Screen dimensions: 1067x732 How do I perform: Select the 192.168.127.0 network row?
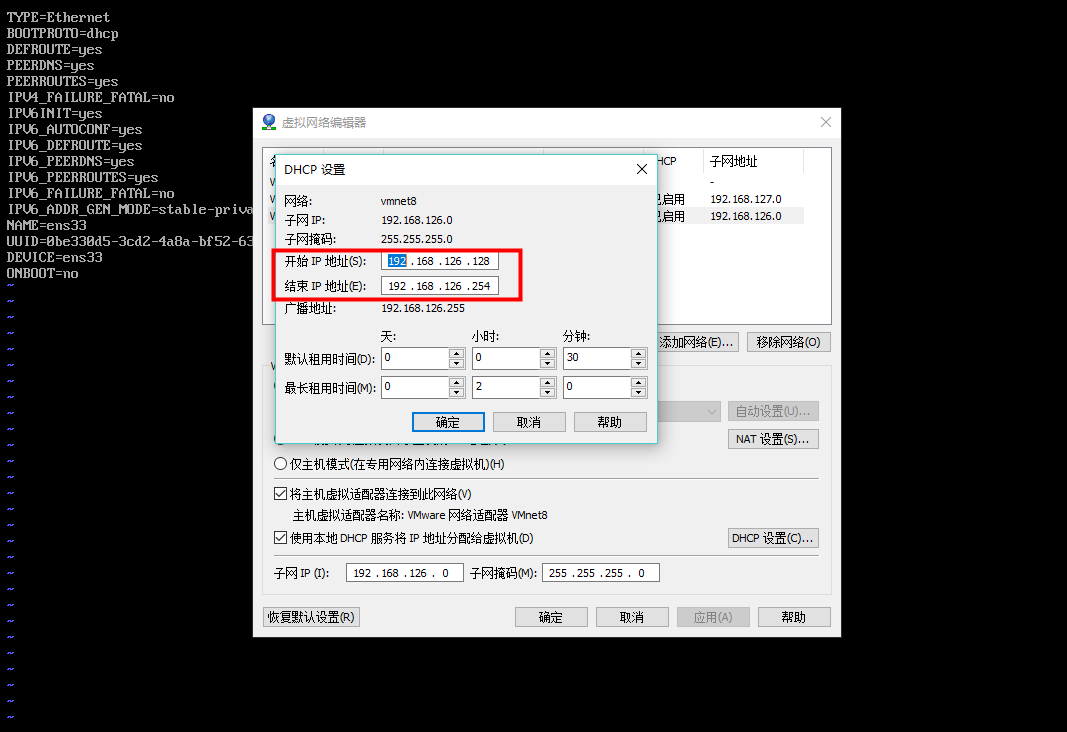pos(731,199)
